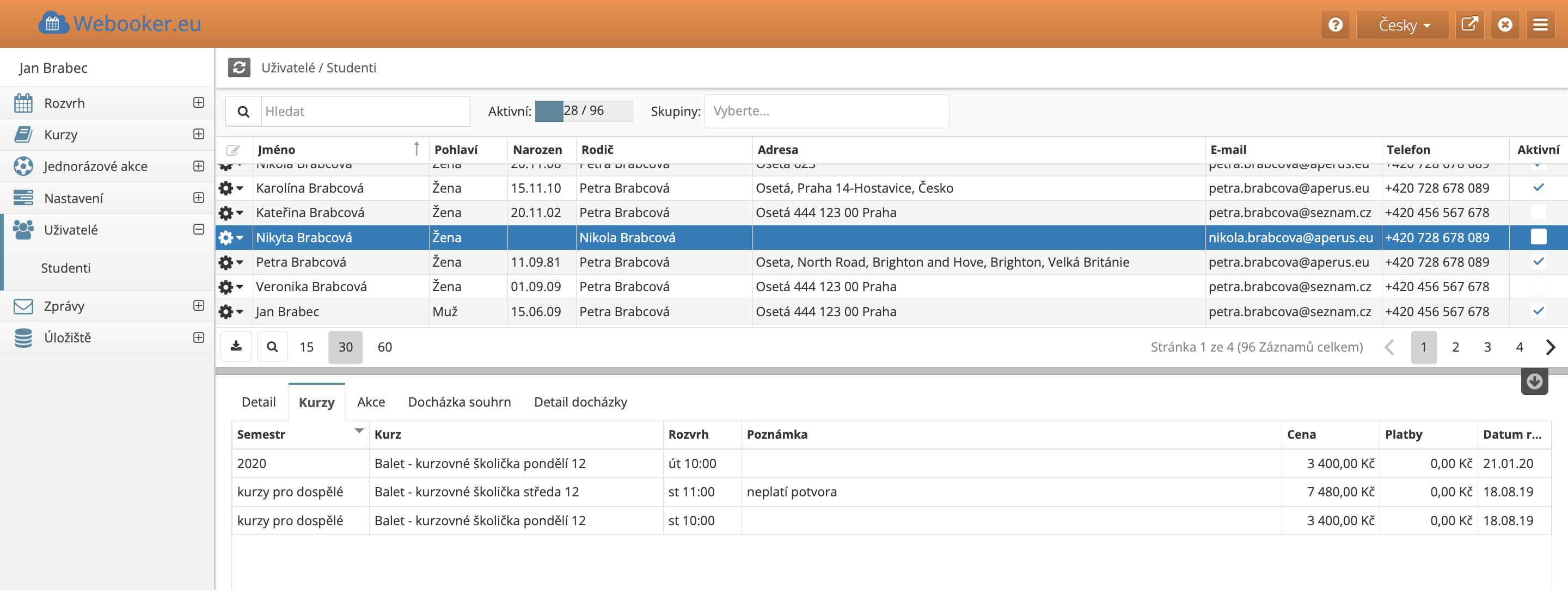Click the magnifier icon next to page sizes
The height and width of the screenshot is (590, 1568).
272,347
